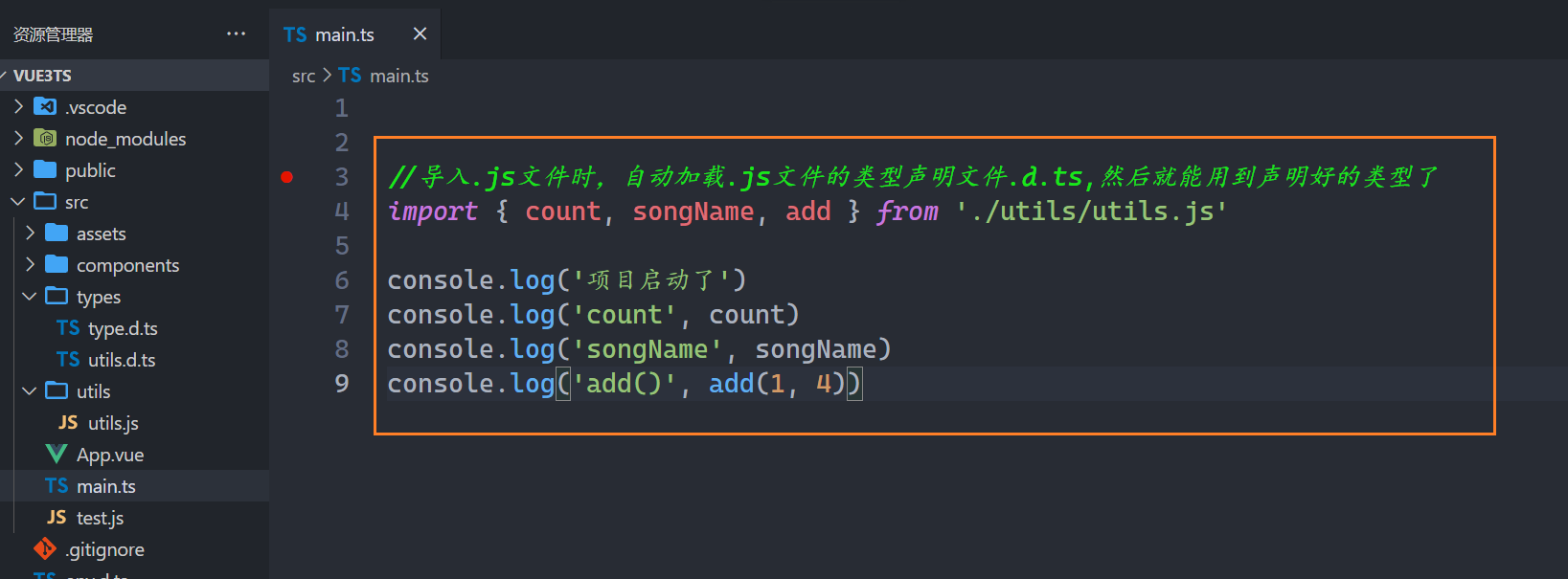Click the node_modules folder icon
The image size is (1568, 579).
pos(45,139)
